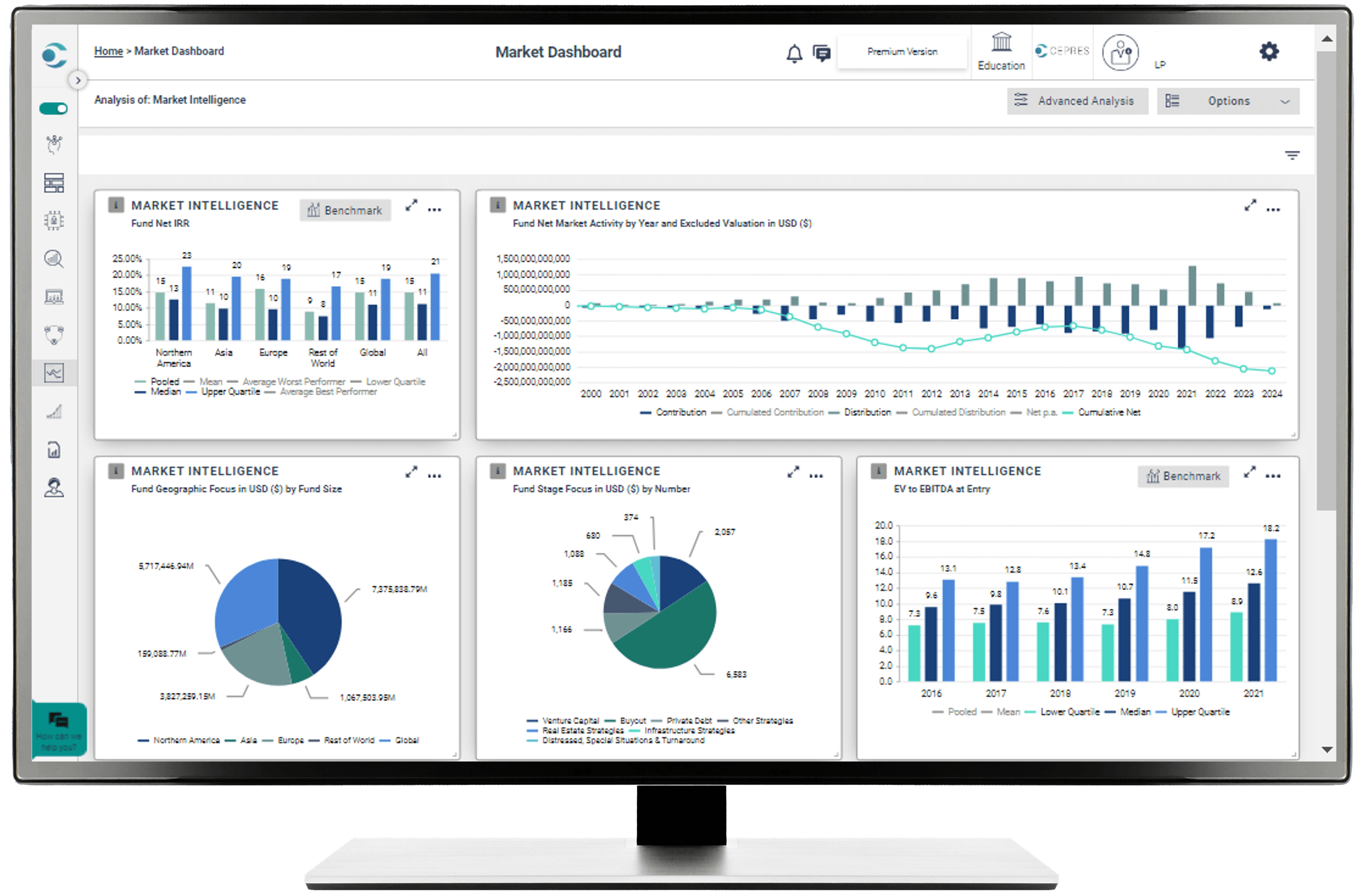
Task: Click the magnifier analysis sidebar icon
Action: [x=54, y=259]
